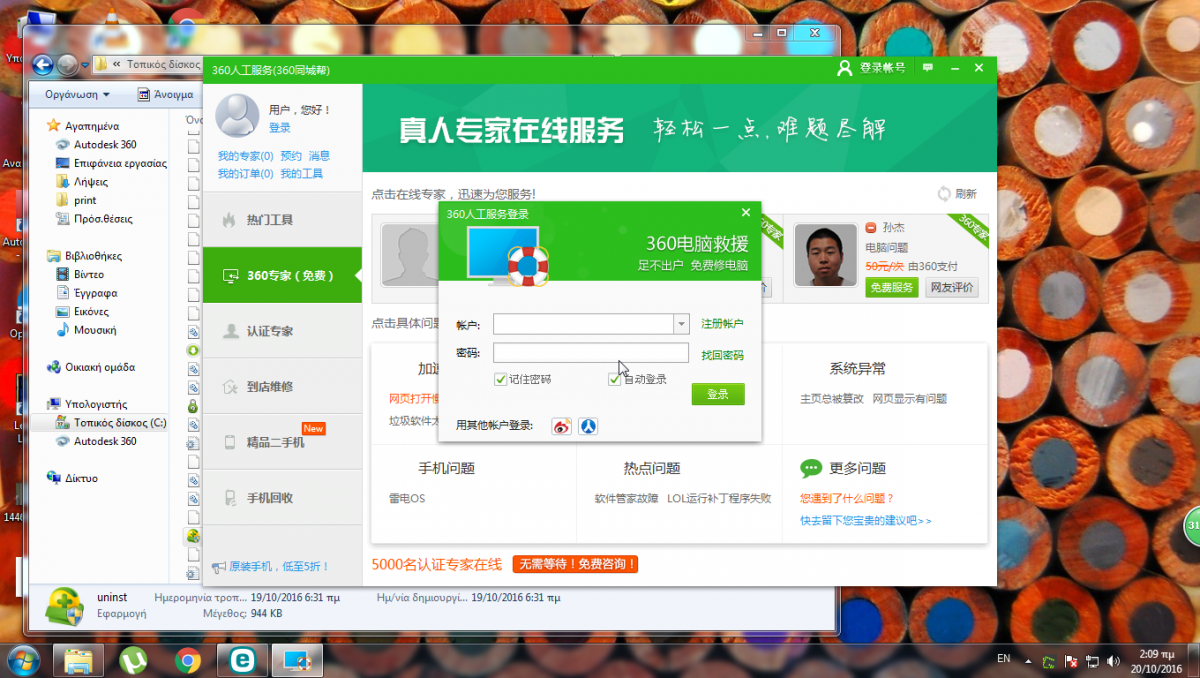Click 免费服务 button on 孙杰 card

[891, 288]
